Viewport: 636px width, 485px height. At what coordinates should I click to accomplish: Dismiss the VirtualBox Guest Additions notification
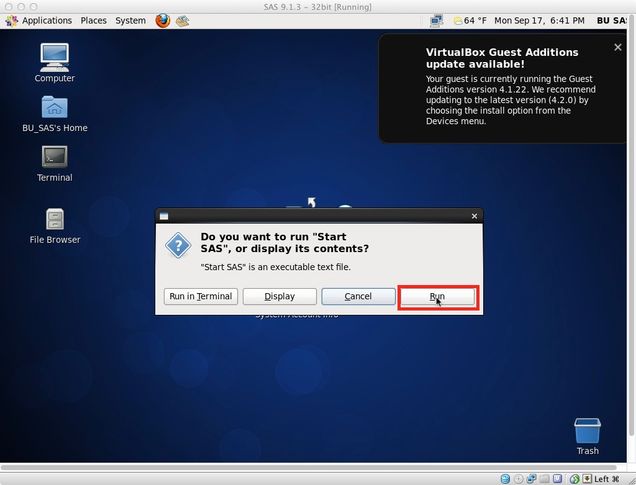pos(617,47)
